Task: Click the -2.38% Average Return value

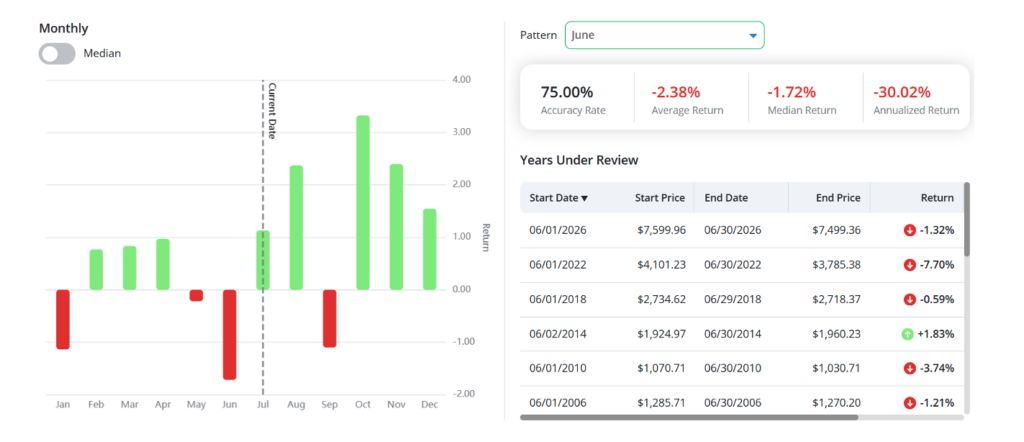Action: (677, 93)
